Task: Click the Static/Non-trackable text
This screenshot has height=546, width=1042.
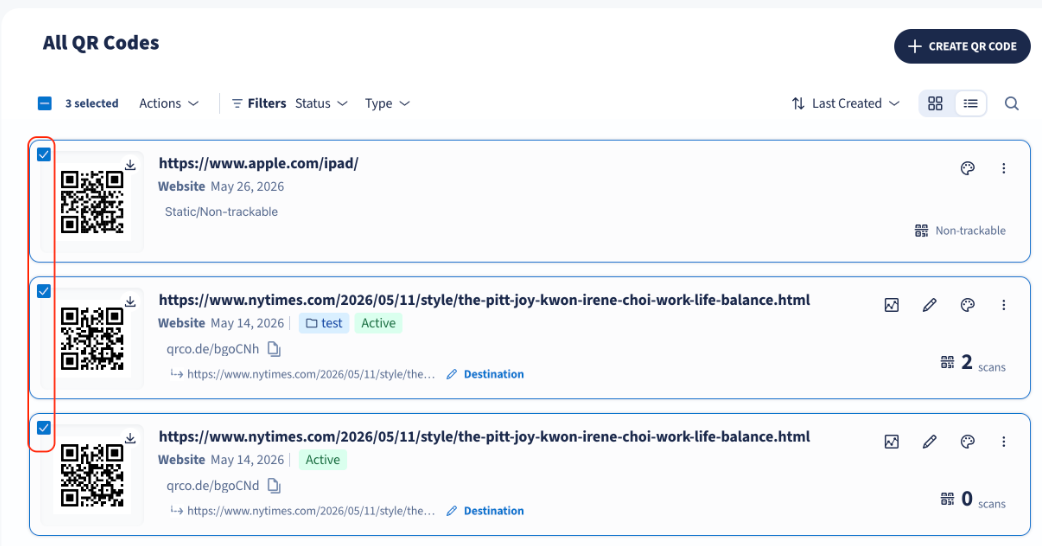Action: pos(221,212)
